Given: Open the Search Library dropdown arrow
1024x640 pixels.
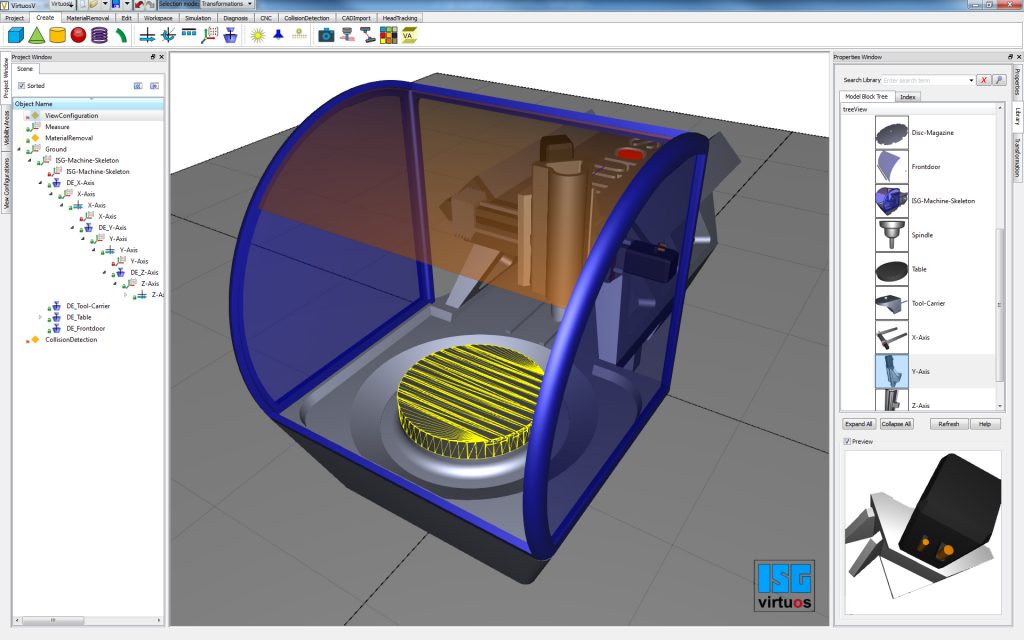Looking at the screenshot, I should point(971,80).
